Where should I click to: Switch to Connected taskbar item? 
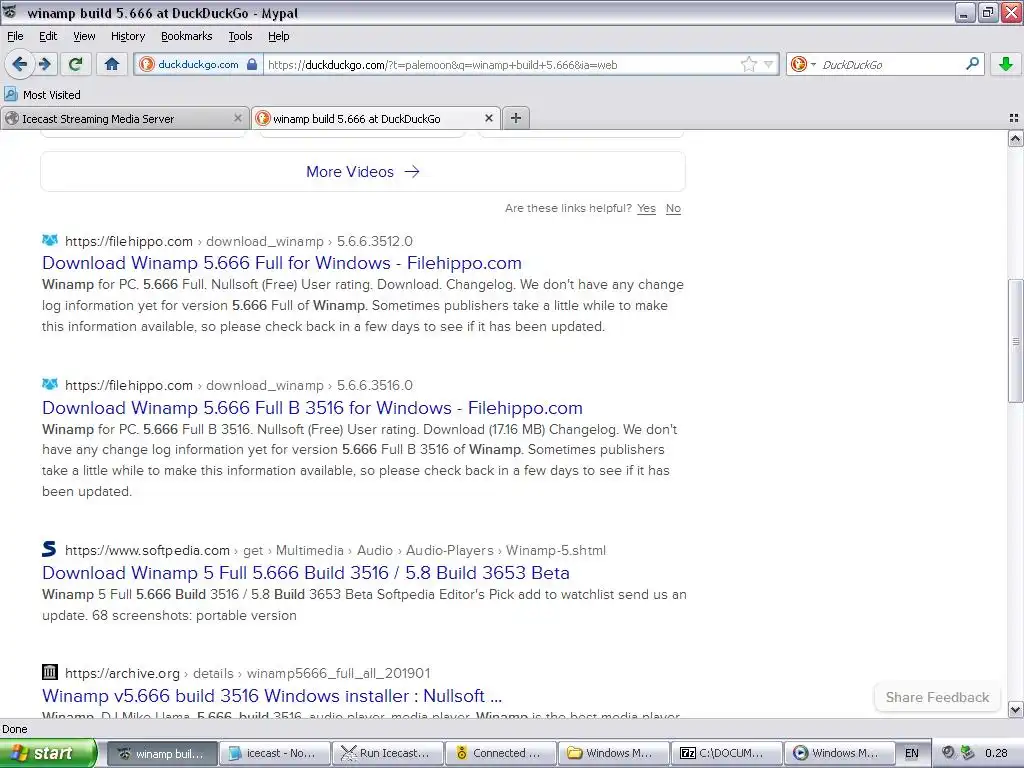pyautogui.click(x=501, y=753)
